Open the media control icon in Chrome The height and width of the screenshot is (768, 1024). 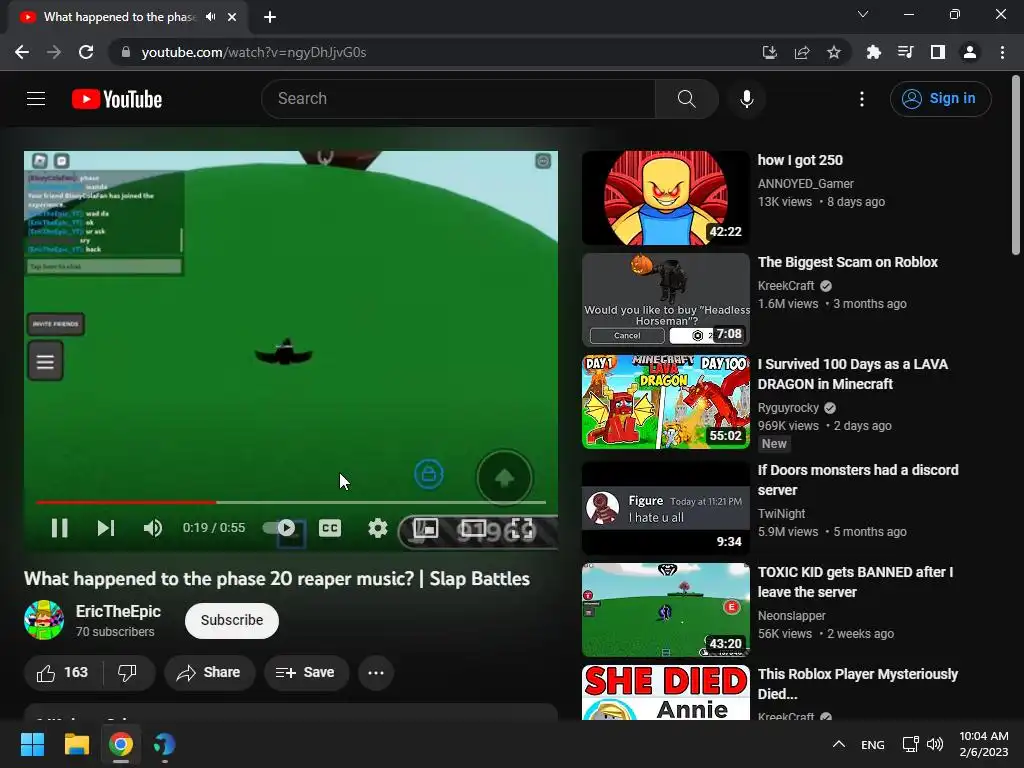tap(906, 52)
